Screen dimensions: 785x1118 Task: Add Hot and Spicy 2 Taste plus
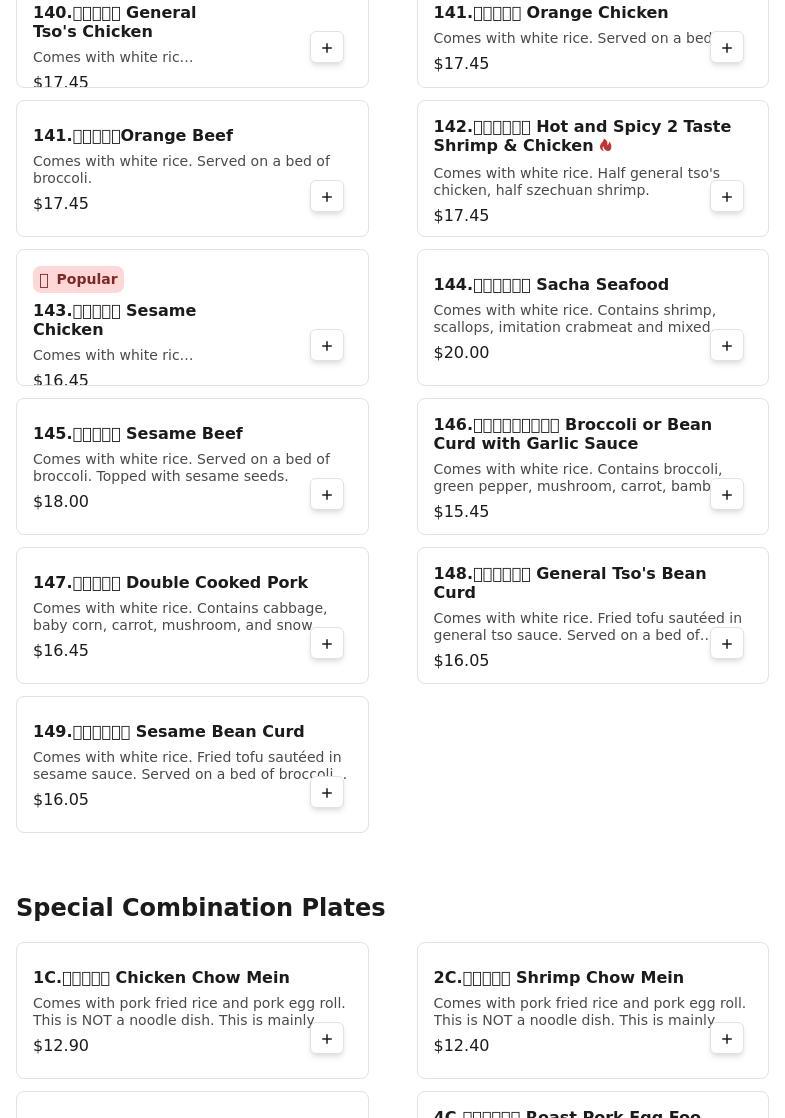[x=727, y=197]
